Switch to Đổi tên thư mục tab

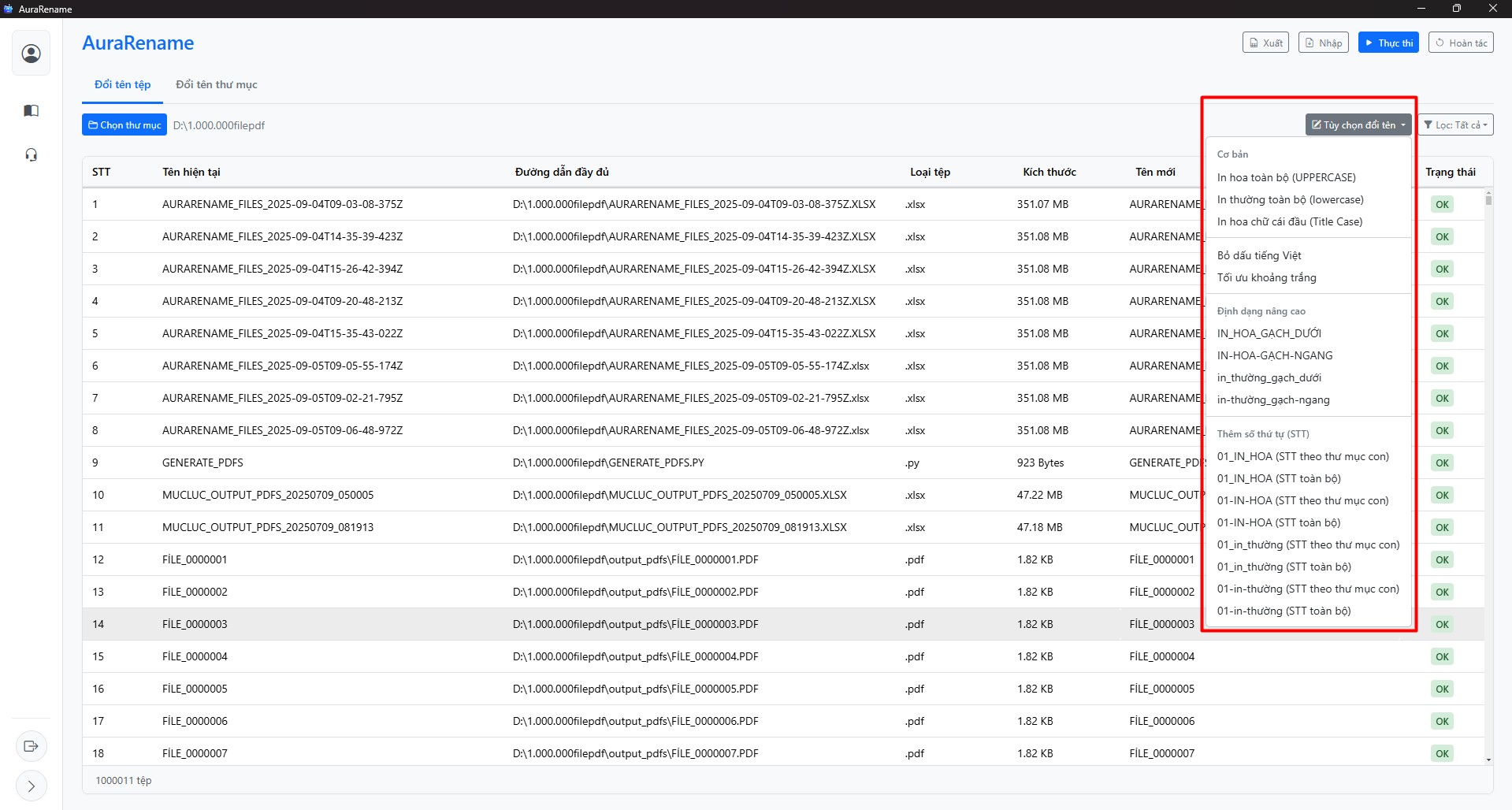pyautogui.click(x=217, y=84)
